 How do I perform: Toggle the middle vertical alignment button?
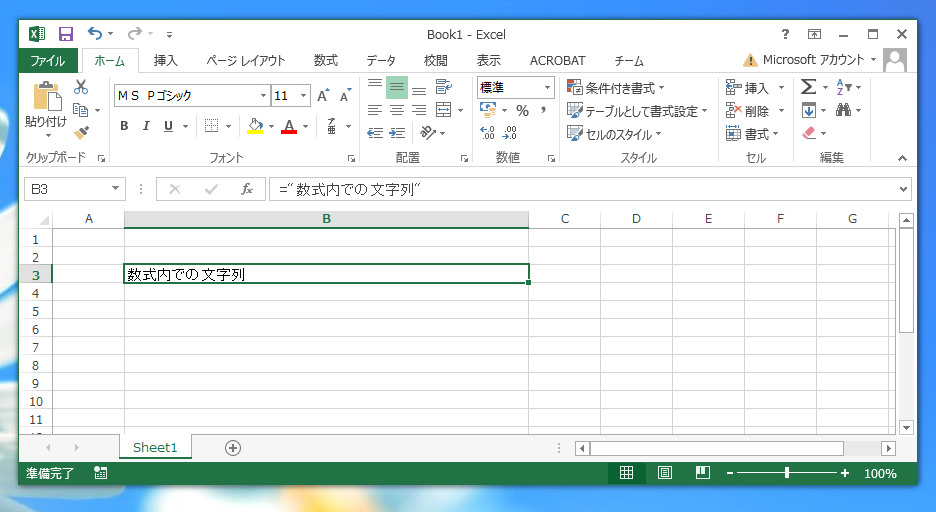(397, 88)
